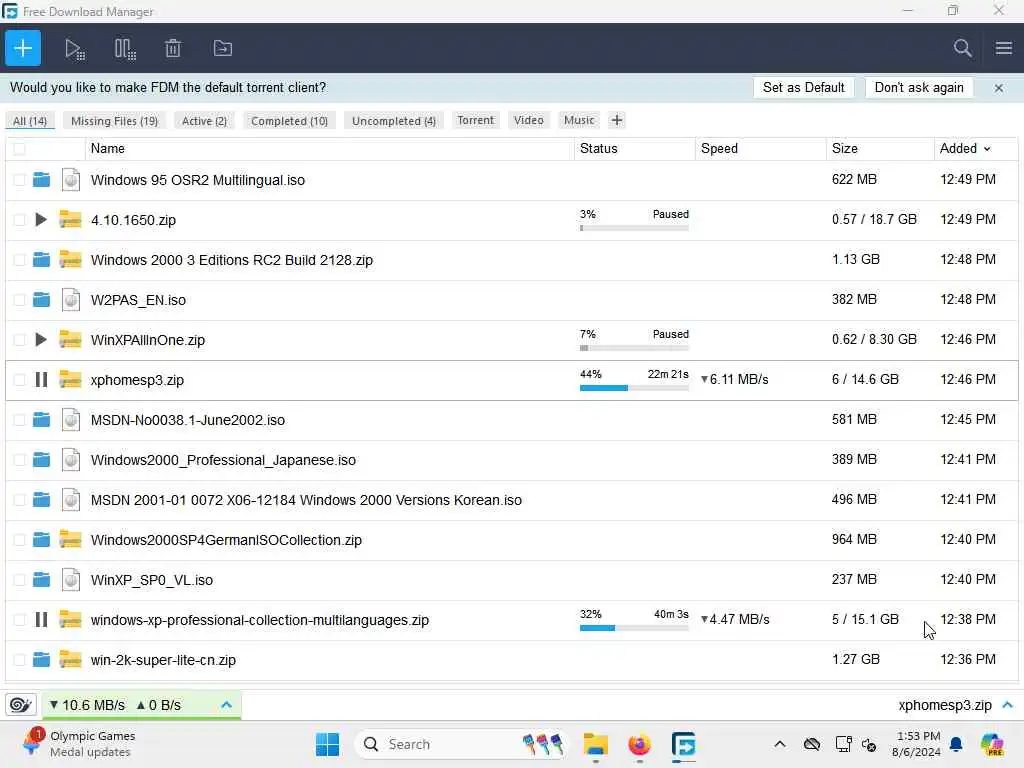Expand the speed panel chevron in status bar
This screenshot has width=1024, height=768.
click(226, 705)
